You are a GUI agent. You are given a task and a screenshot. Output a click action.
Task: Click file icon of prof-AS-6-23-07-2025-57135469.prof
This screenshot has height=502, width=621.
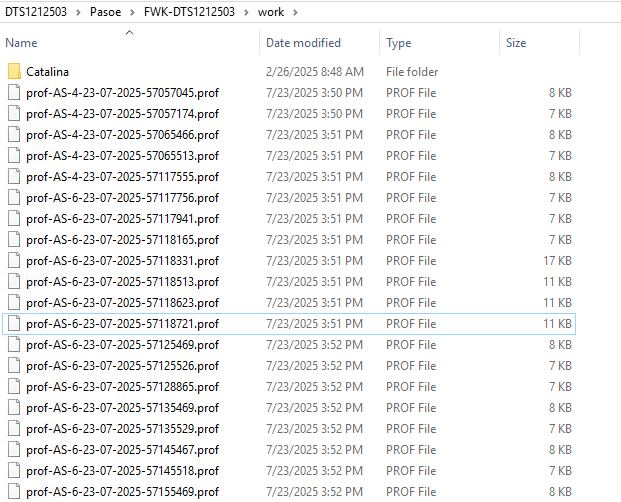point(14,407)
